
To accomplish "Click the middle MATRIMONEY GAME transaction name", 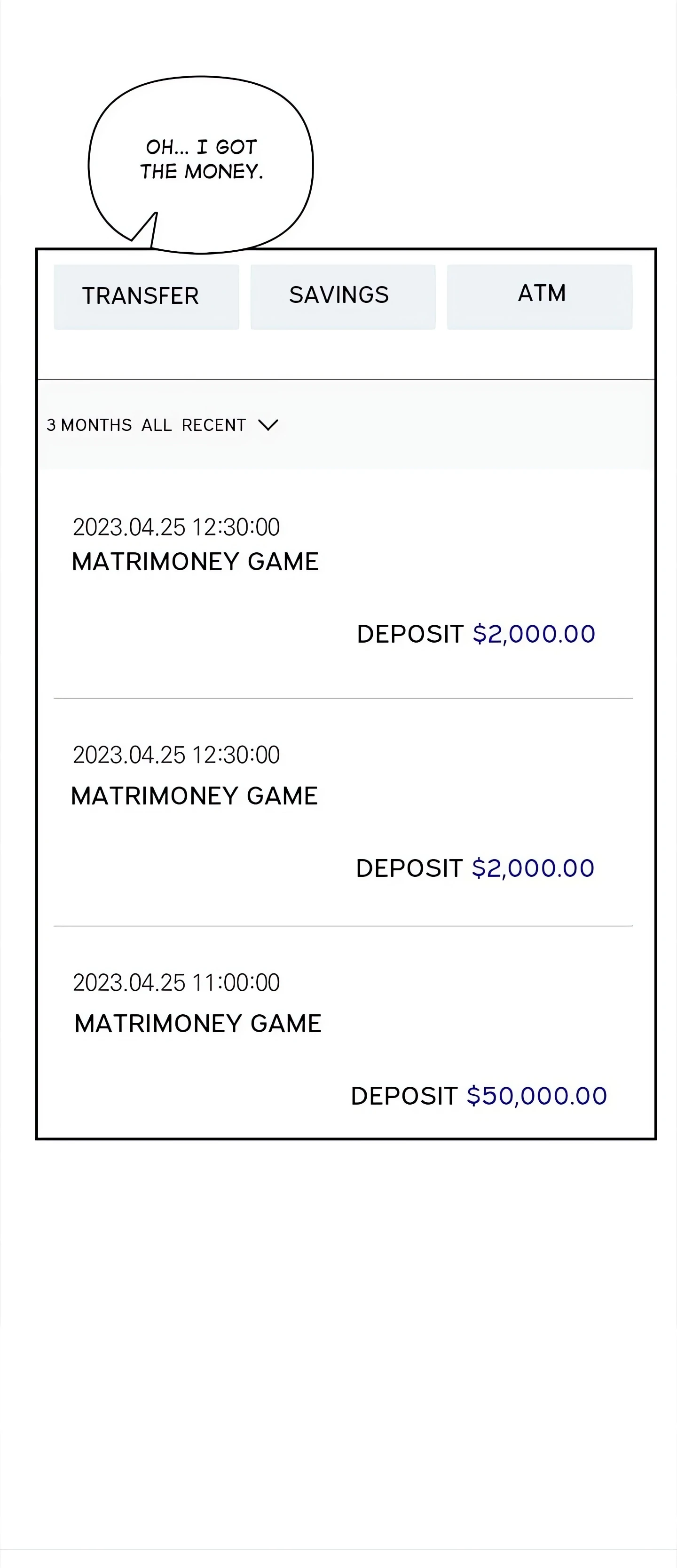I will click(x=194, y=796).
